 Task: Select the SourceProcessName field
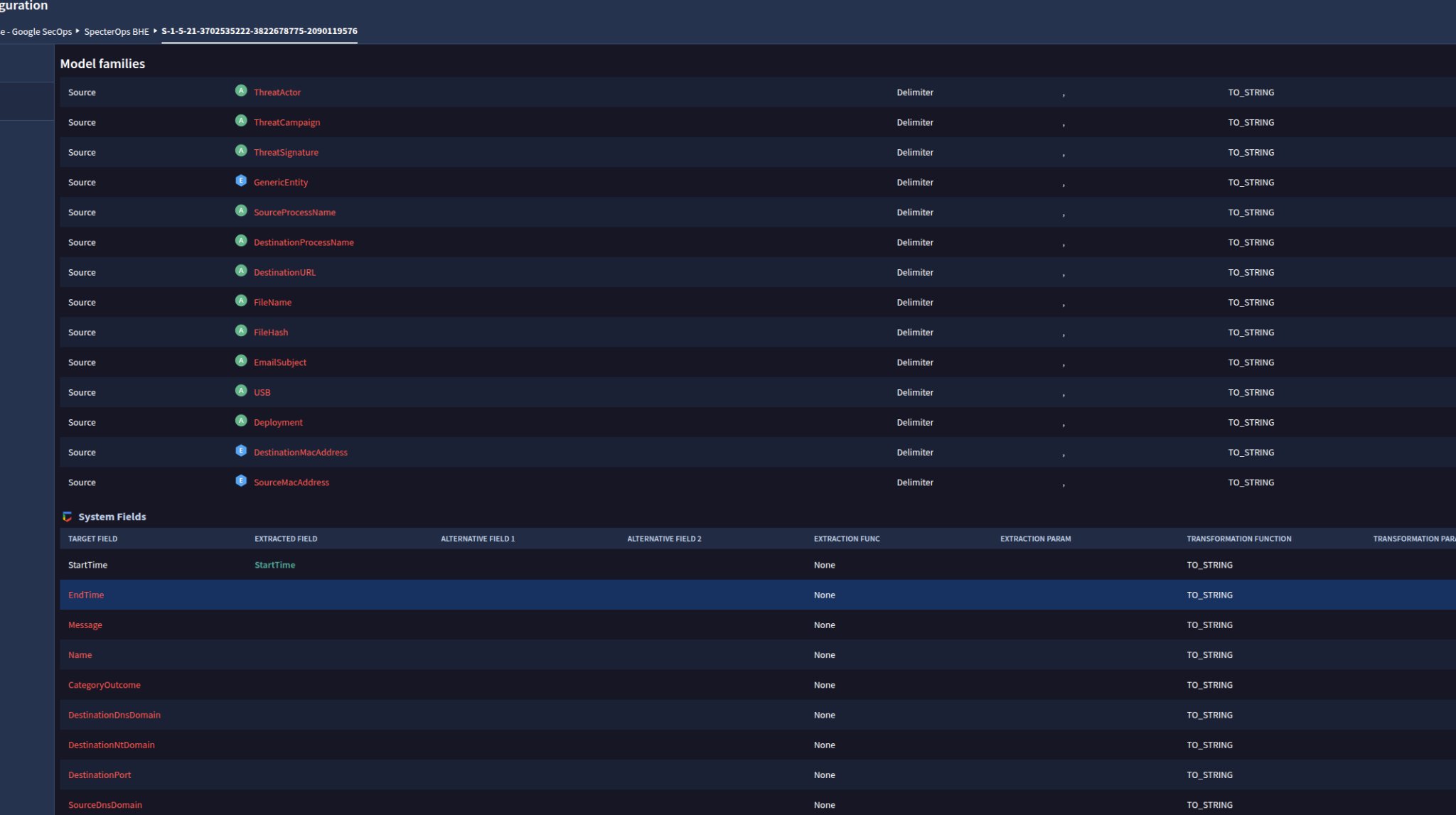coord(294,212)
